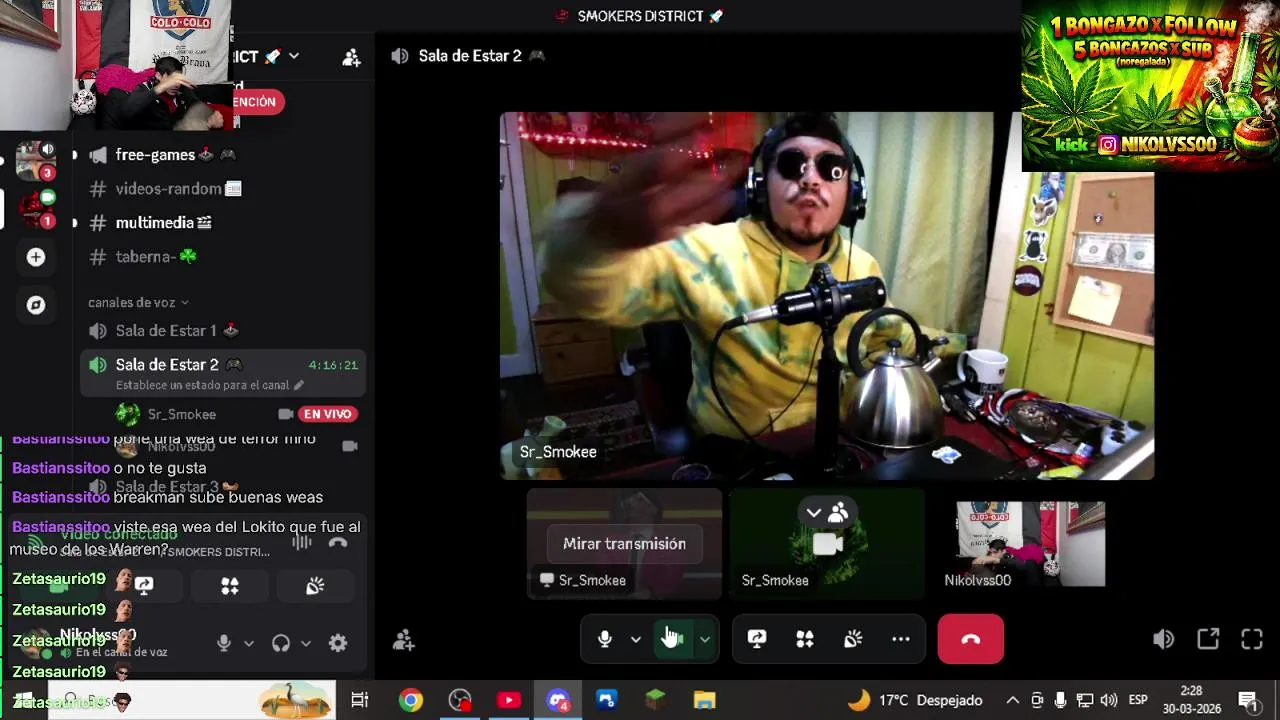Click the noise suppression waveform icon
1280x720 pixels.
click(x=302, y=542)
